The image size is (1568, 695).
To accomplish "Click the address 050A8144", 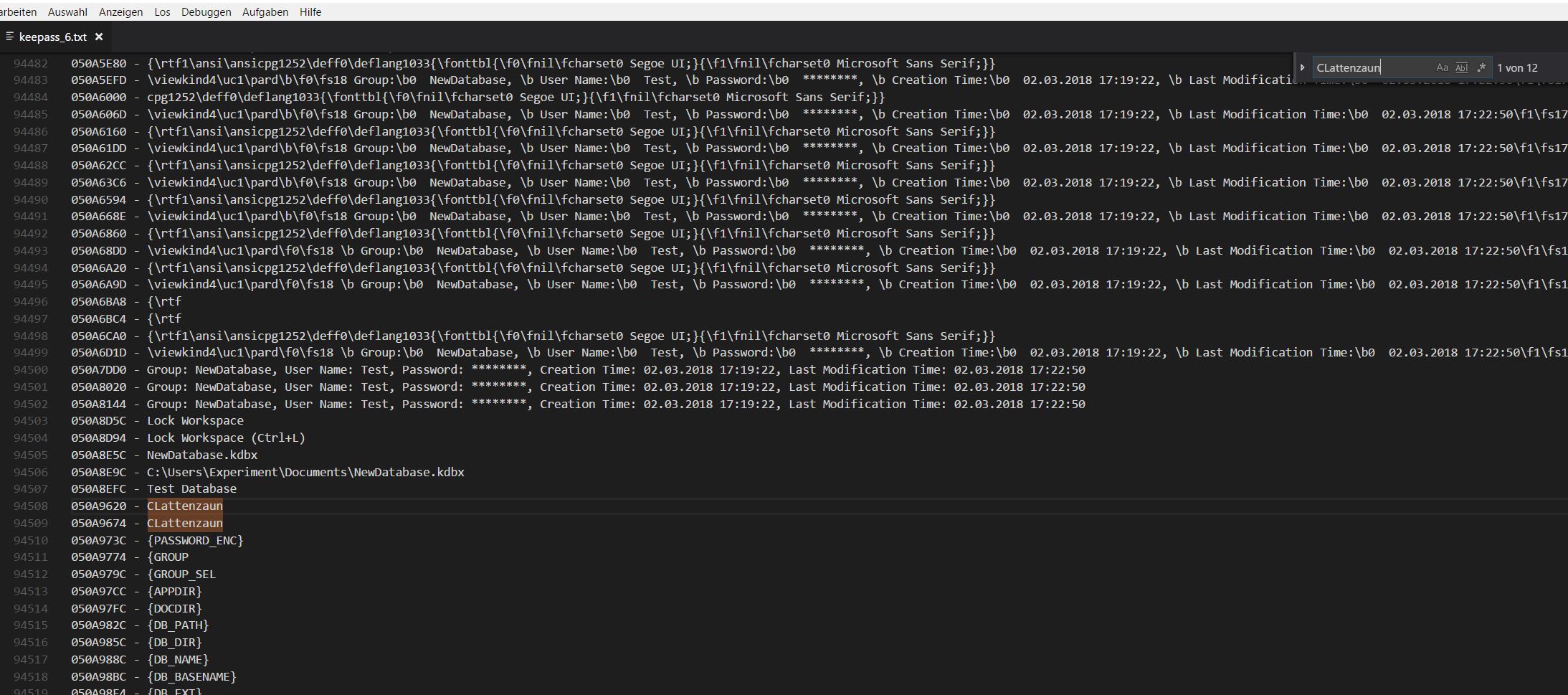I will click(x=98, y=404).
